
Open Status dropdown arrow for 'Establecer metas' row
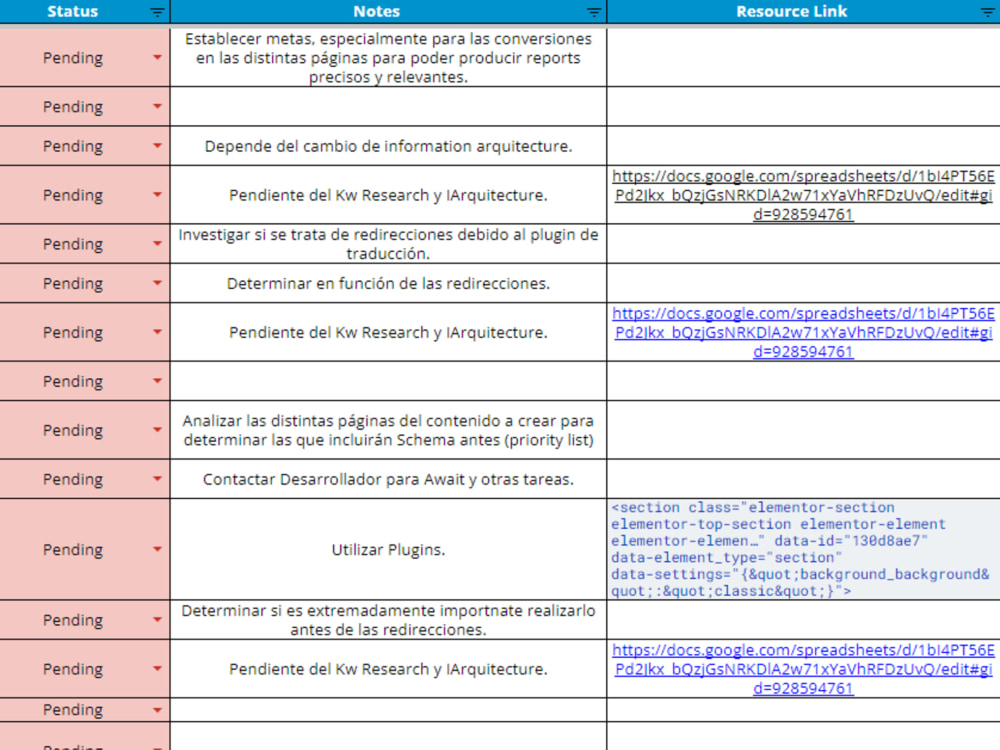click(157, 57)
